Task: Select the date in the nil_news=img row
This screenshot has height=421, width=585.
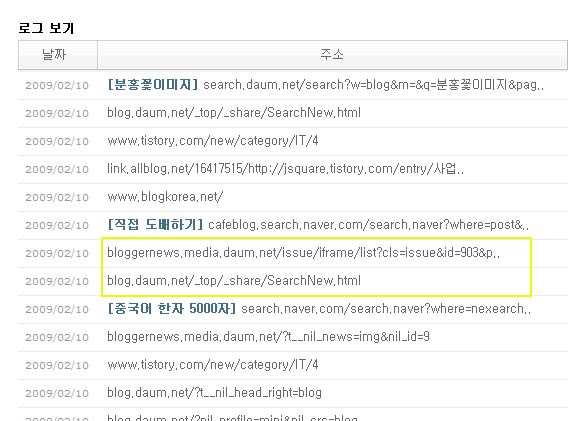Action: [57, 337]
